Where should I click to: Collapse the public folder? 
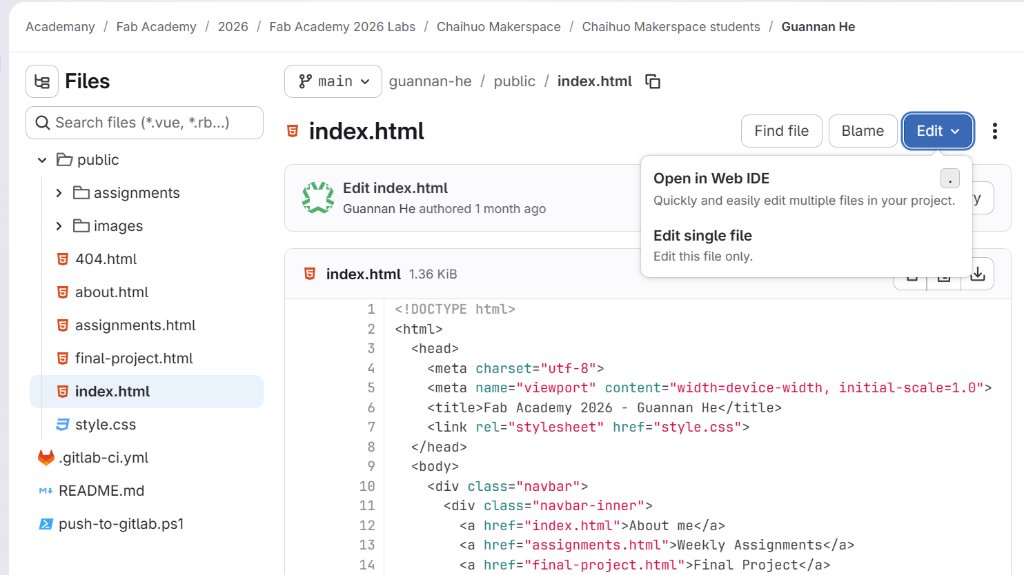[42, 159]
